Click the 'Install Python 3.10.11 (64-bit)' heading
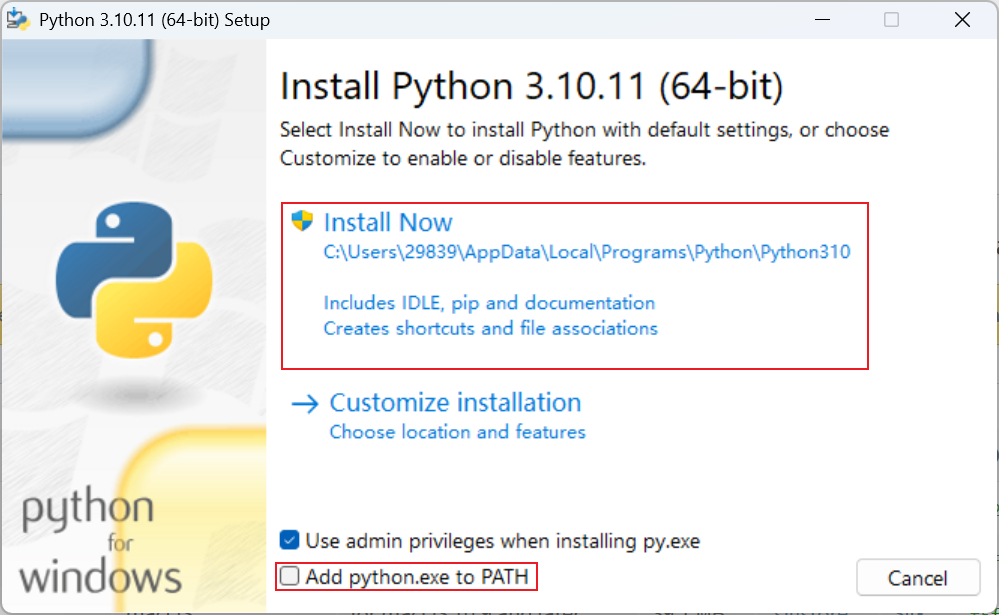 (531, 86)
